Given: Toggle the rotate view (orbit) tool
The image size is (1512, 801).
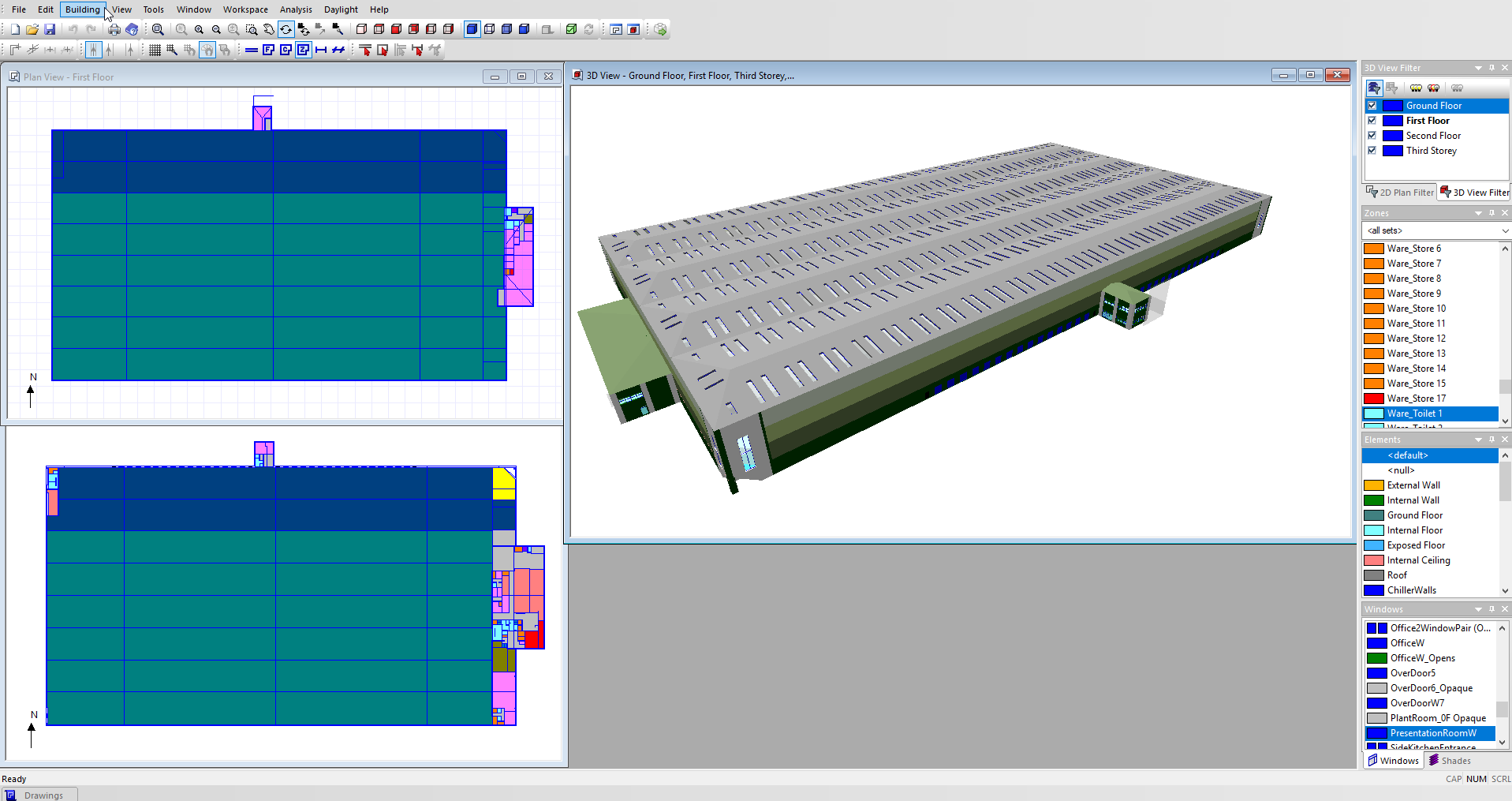Looking at the screenshot, I should [x=286, y=29].
